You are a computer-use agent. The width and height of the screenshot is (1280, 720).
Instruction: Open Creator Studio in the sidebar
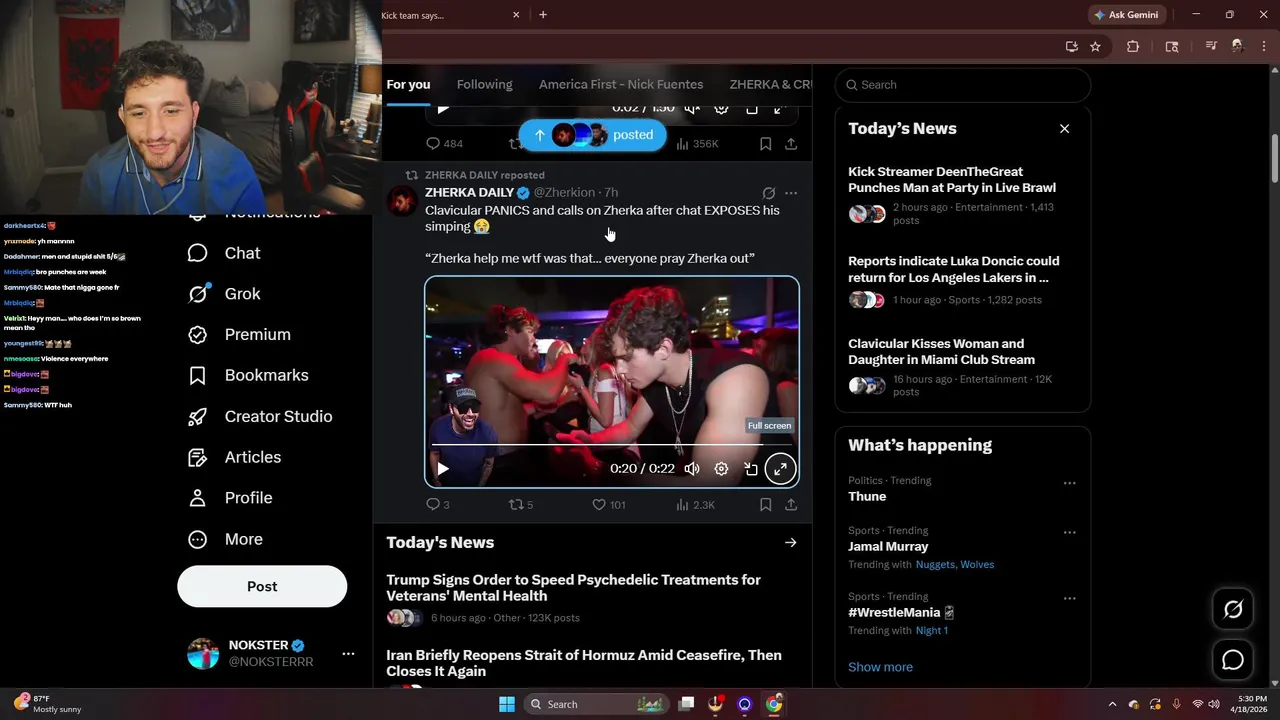pos(260,416)
